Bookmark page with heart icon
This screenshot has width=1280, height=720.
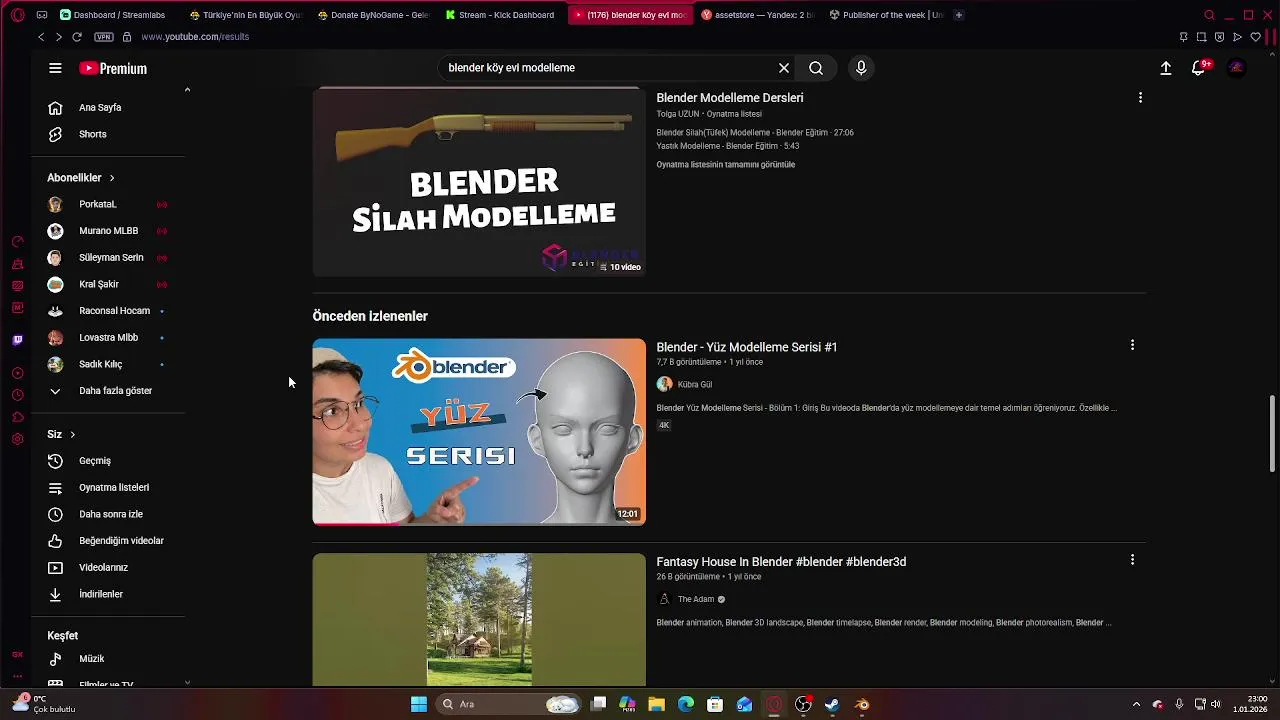coord(1256,37)
